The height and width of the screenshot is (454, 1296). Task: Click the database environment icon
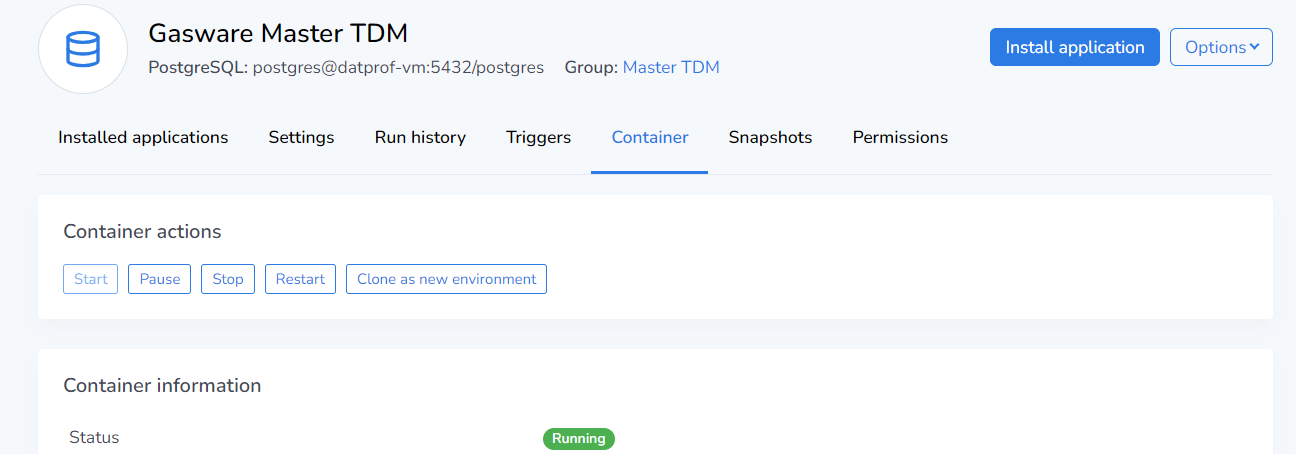(83, 49)
